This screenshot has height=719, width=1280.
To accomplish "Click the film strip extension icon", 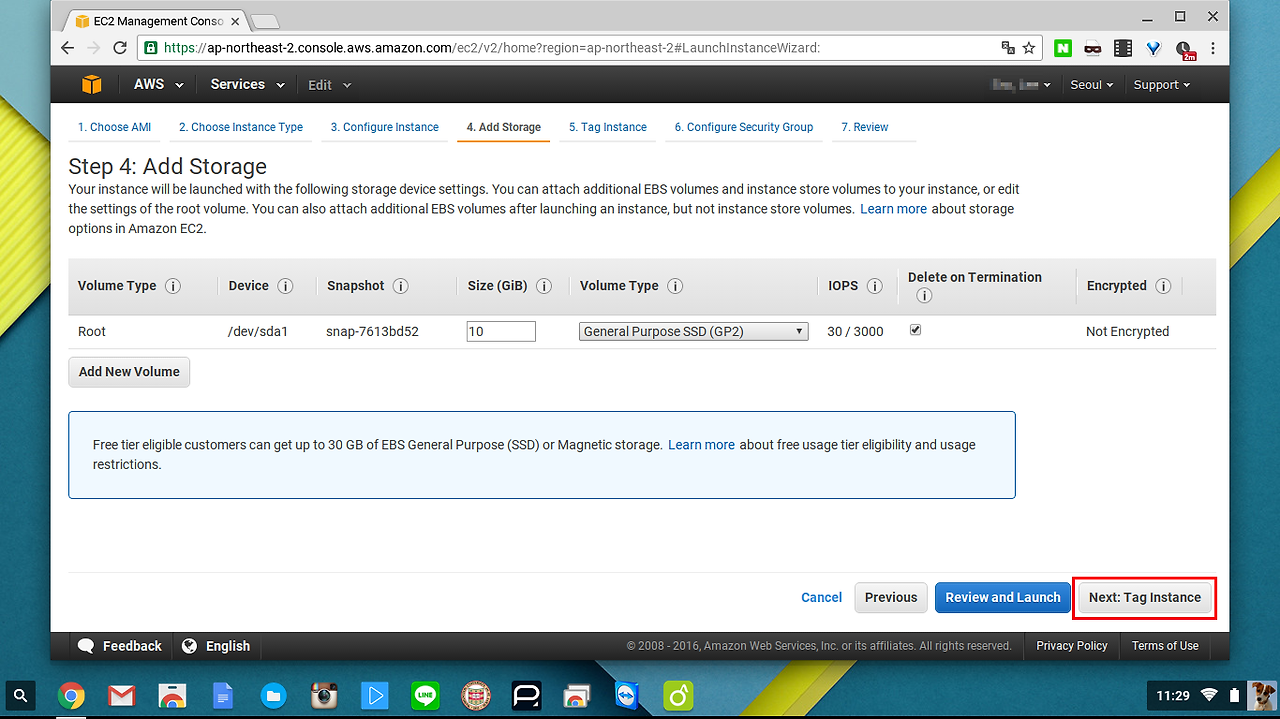I will point(1123,48).
